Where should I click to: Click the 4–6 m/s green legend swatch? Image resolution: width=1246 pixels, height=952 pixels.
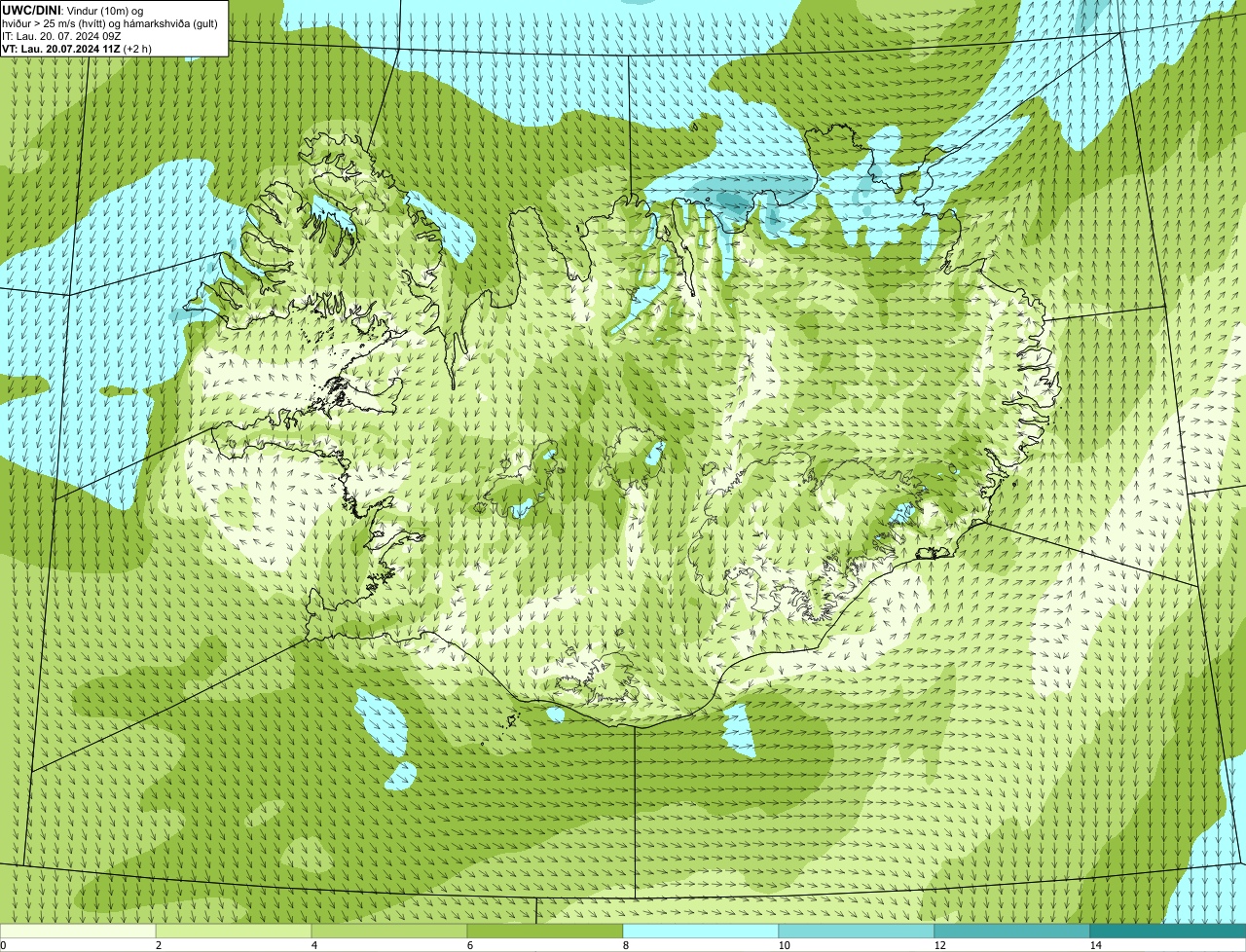(389, 932)
